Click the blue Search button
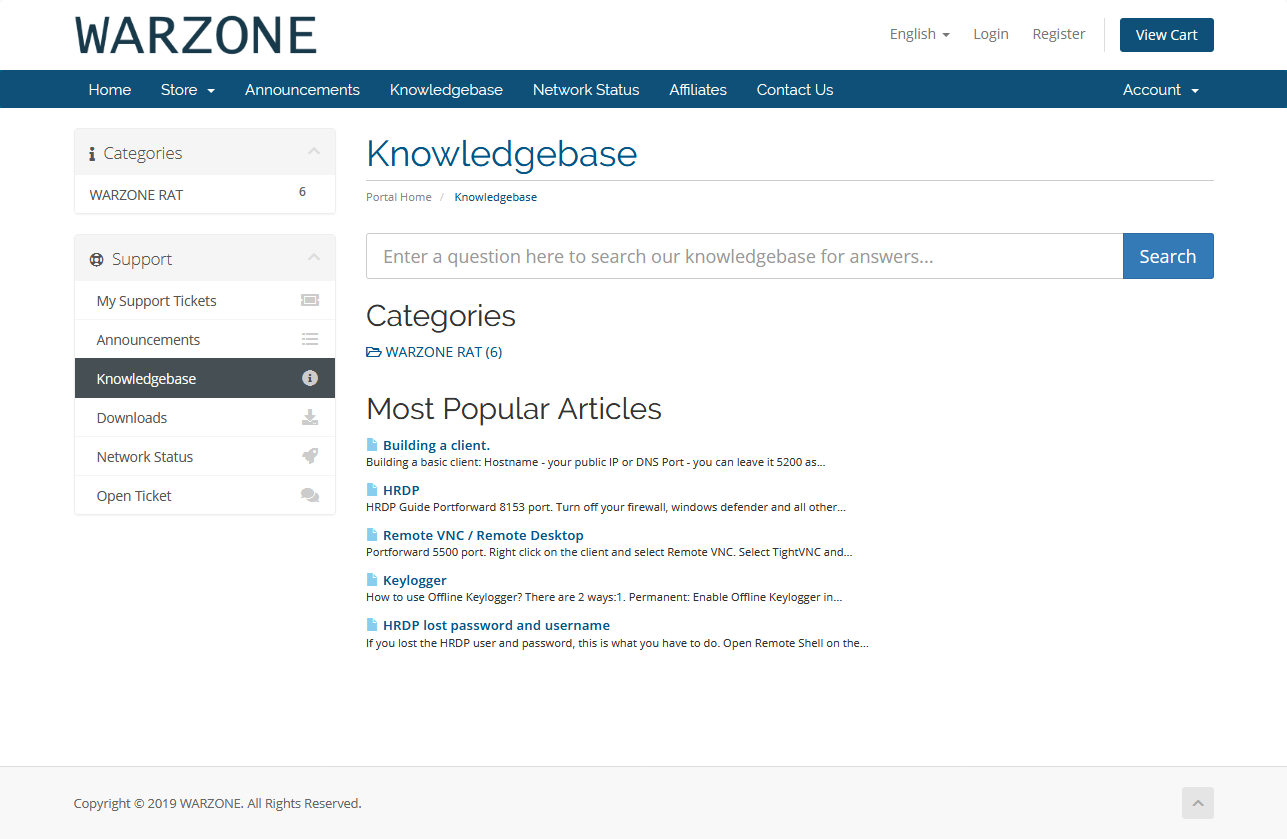 [1167, 256]
